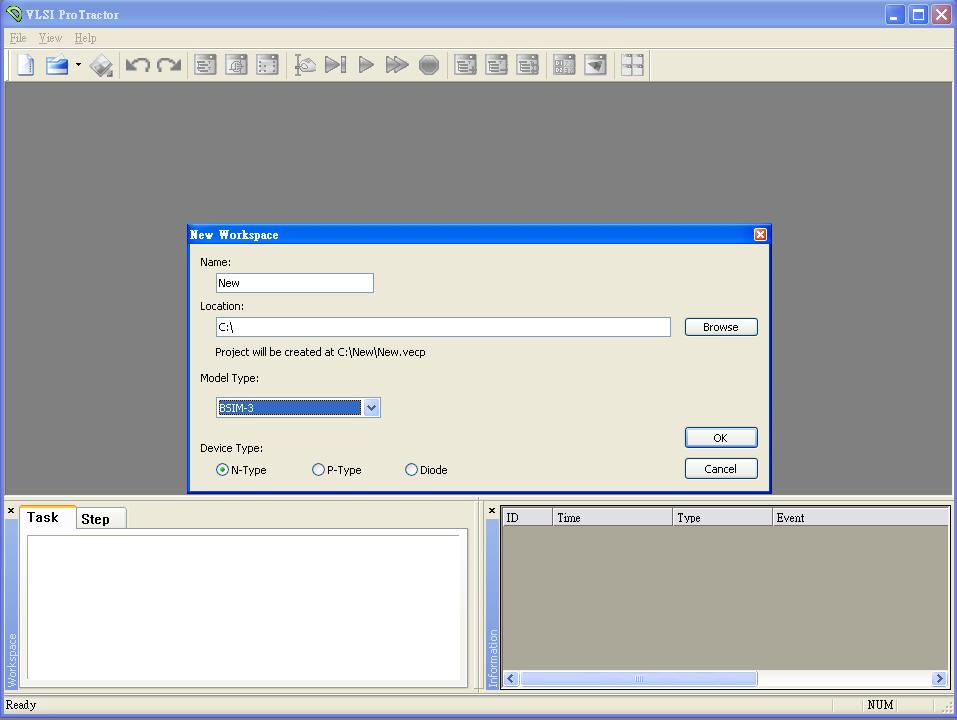957x720 pixels.
Task: Switch to the Step tab
Action: (96, 518)
